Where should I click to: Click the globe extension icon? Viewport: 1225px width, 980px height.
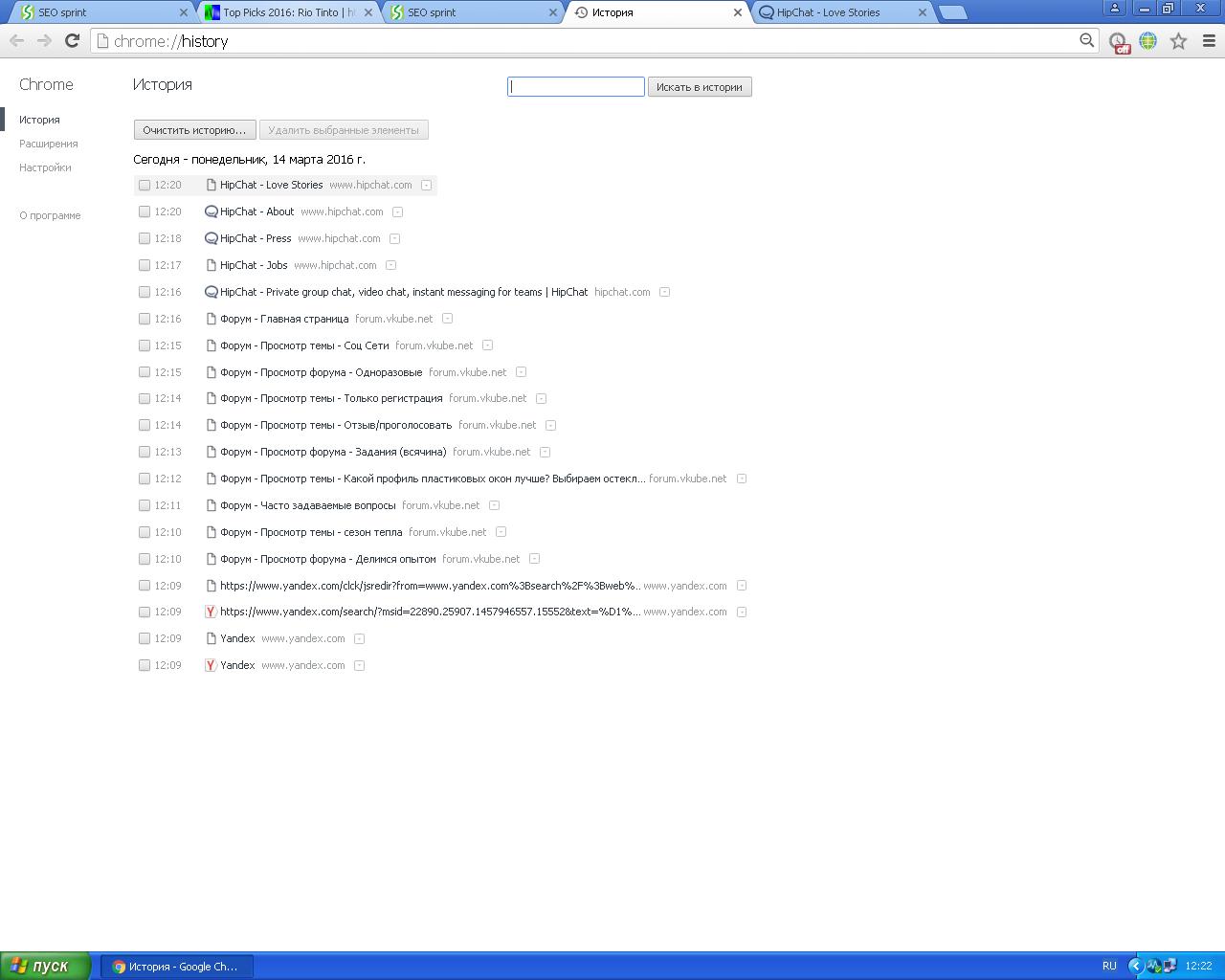point(1147,40)
